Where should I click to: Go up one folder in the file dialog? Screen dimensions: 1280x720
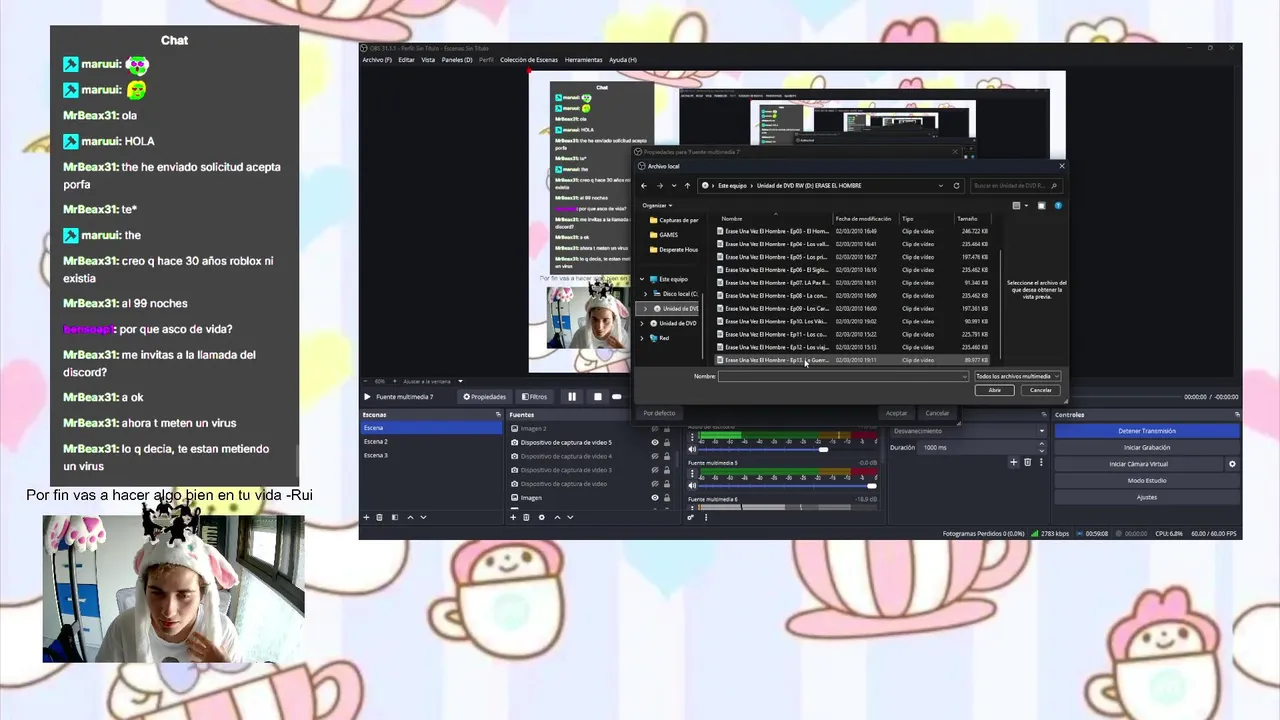point(687,186)
